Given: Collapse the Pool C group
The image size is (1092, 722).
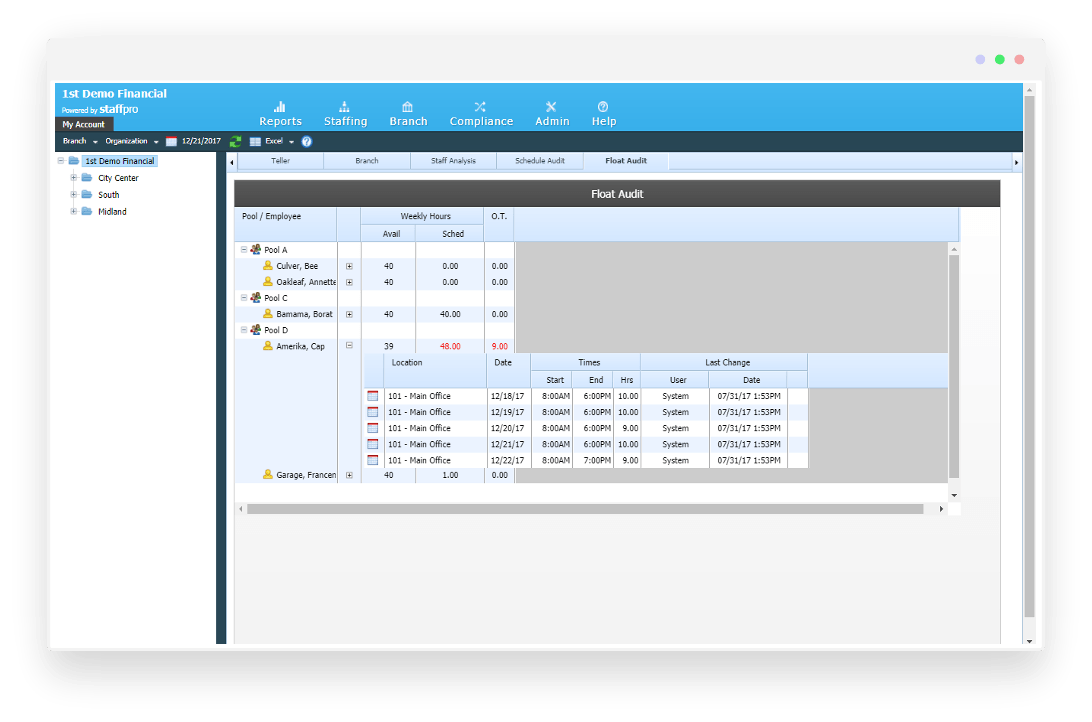Looking at the screenshot, I should click(x=244, y=297).
